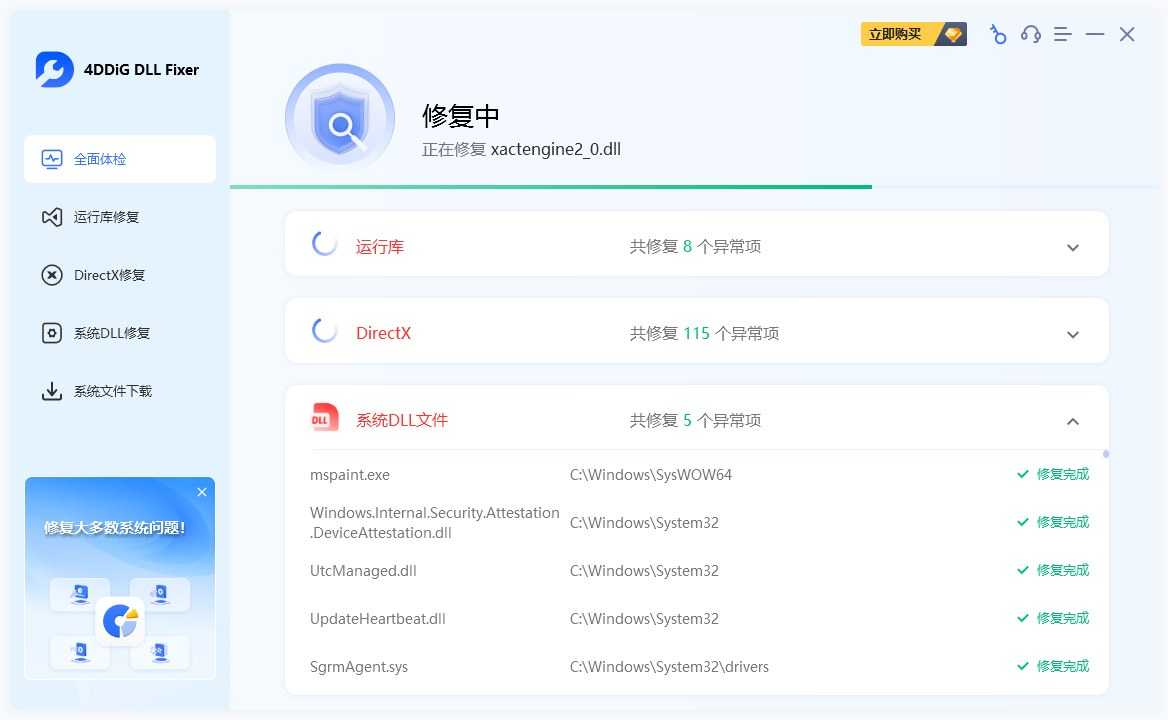Screen dimensions: 1168x720
Task: Click the 立即购买 purchase button
Action: [913, 34]
